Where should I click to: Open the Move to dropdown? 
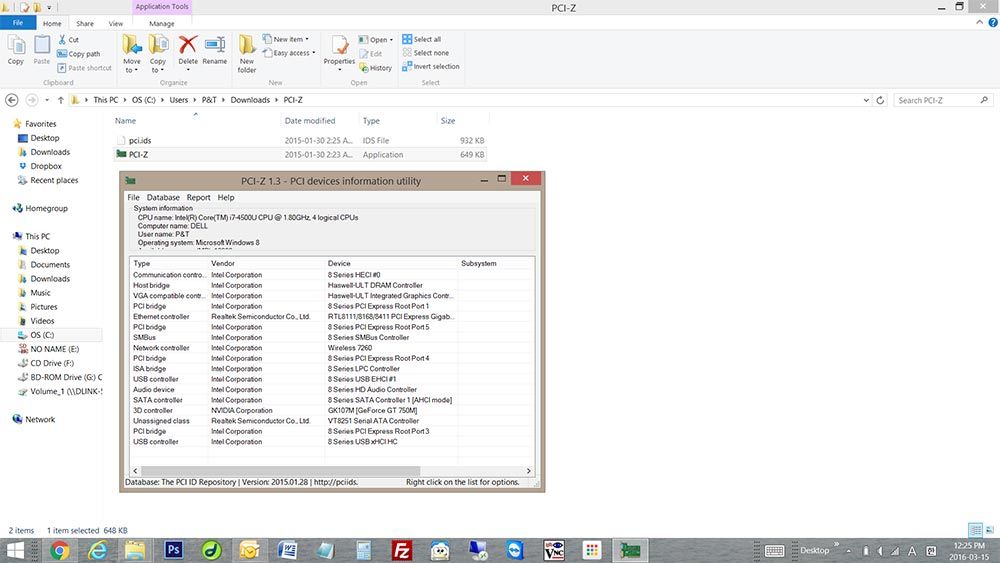(132, 54)
